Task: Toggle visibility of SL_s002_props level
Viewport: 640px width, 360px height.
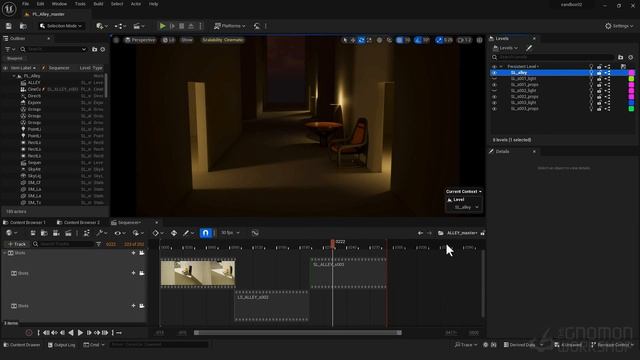Action: point(494,97)
